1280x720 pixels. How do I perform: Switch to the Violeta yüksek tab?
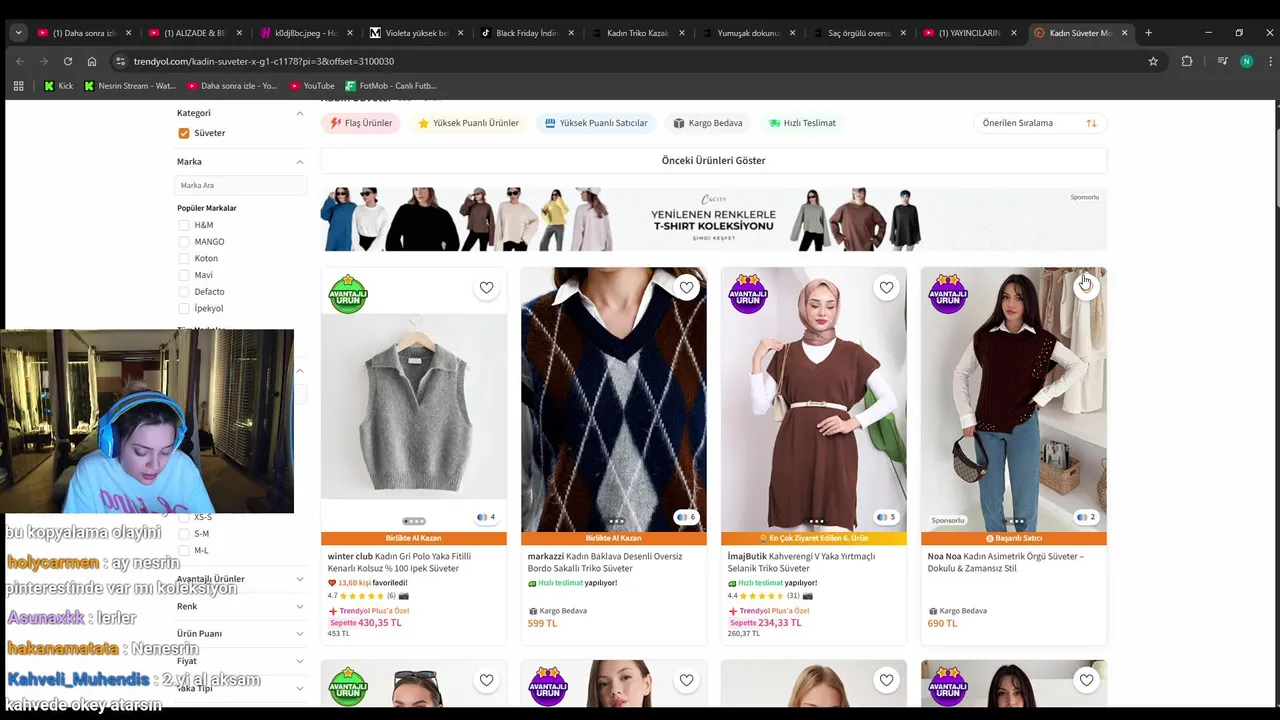(415, 33)
